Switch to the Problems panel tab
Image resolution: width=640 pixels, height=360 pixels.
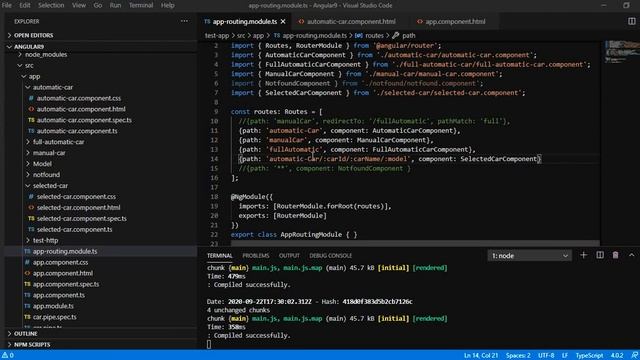pyautogui.click(x=256, y=256)
